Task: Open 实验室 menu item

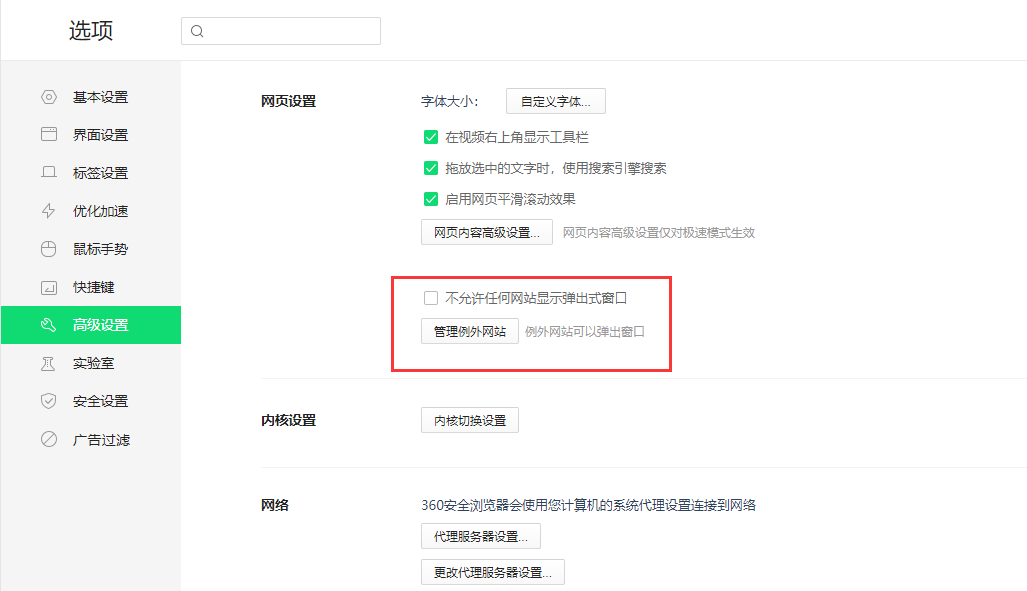Action: (x=91, y=363)
